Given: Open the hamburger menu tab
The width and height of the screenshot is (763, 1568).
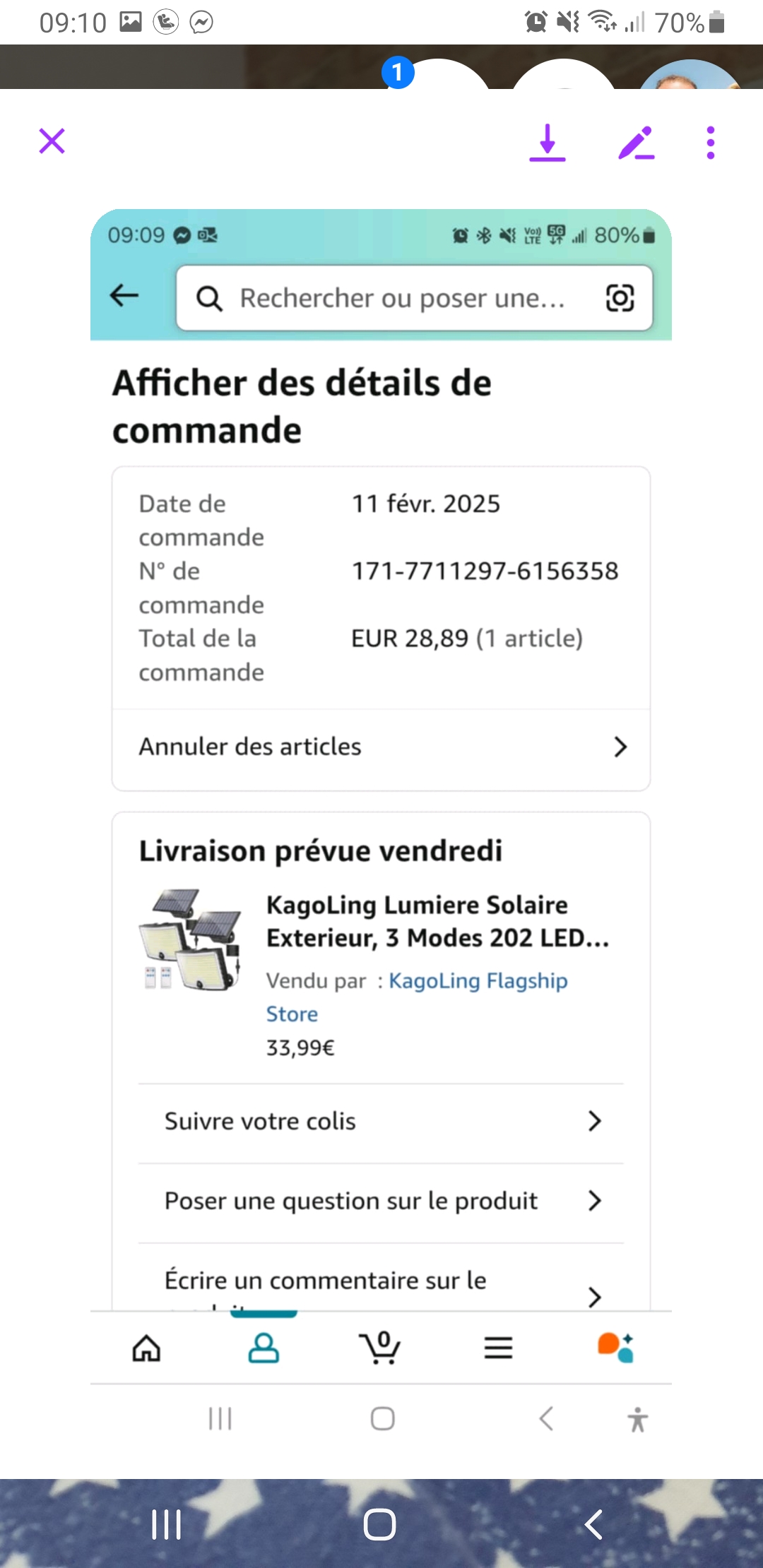Looking at the screenshot, I should 498,1348.
